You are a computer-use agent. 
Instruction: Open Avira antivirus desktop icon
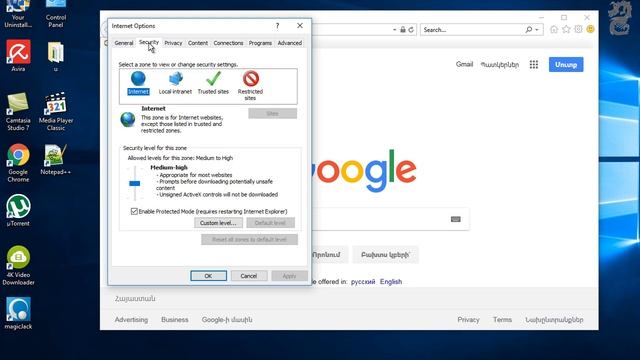click(18, 55)
